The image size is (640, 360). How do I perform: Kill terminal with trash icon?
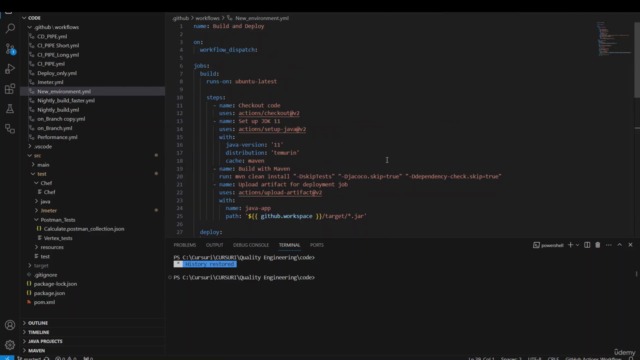[598, 245]
